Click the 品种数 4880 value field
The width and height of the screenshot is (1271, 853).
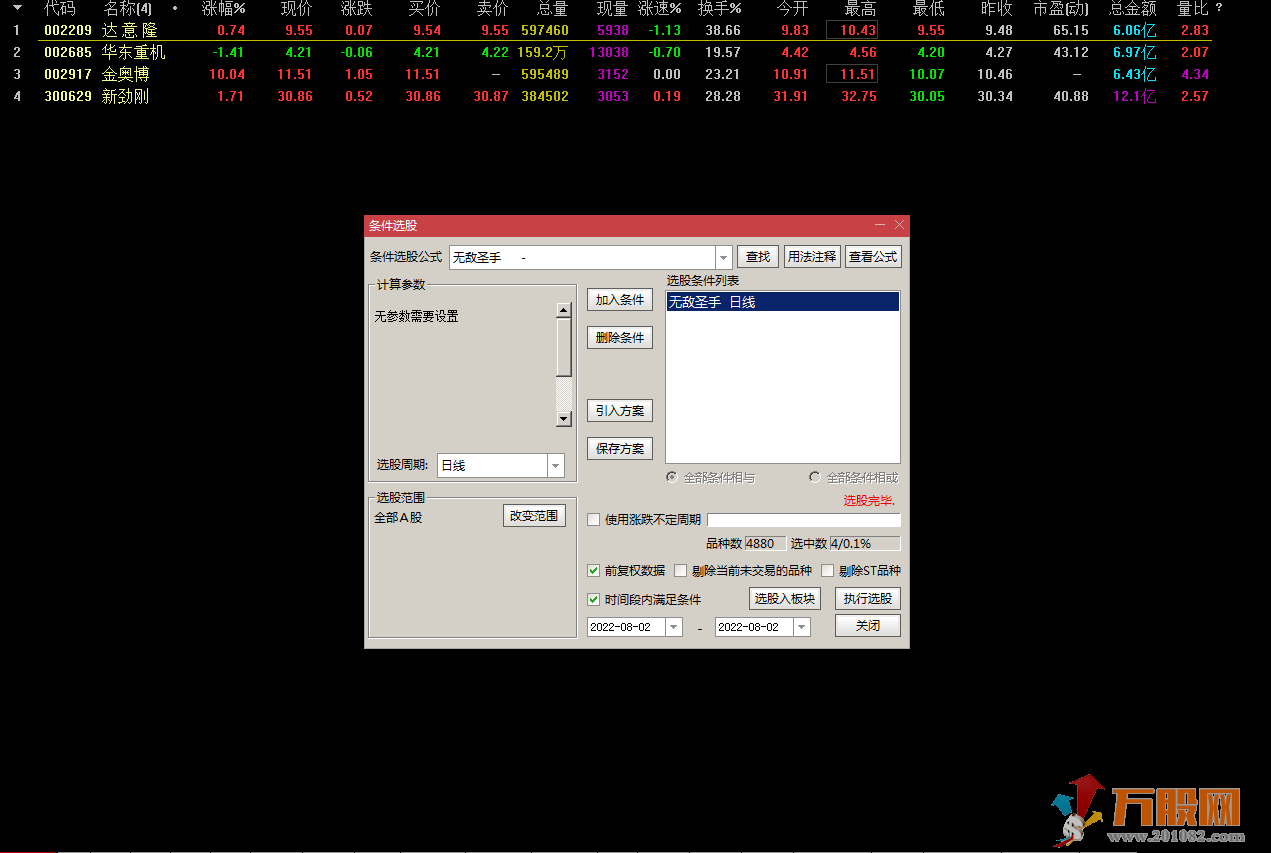(765, 543)
